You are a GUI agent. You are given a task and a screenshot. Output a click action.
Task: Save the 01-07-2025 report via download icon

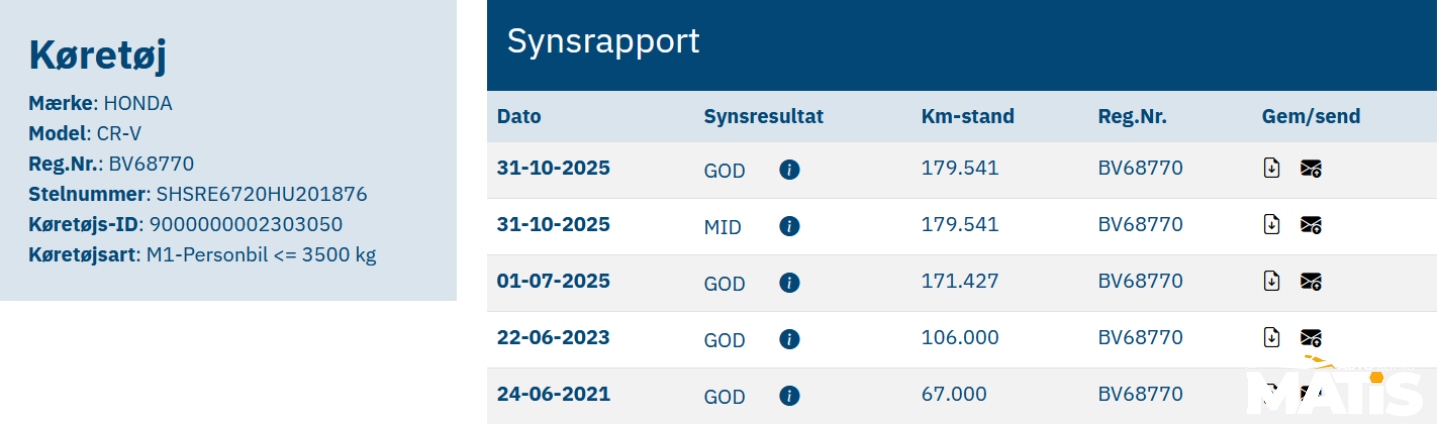coord(1271,282)
